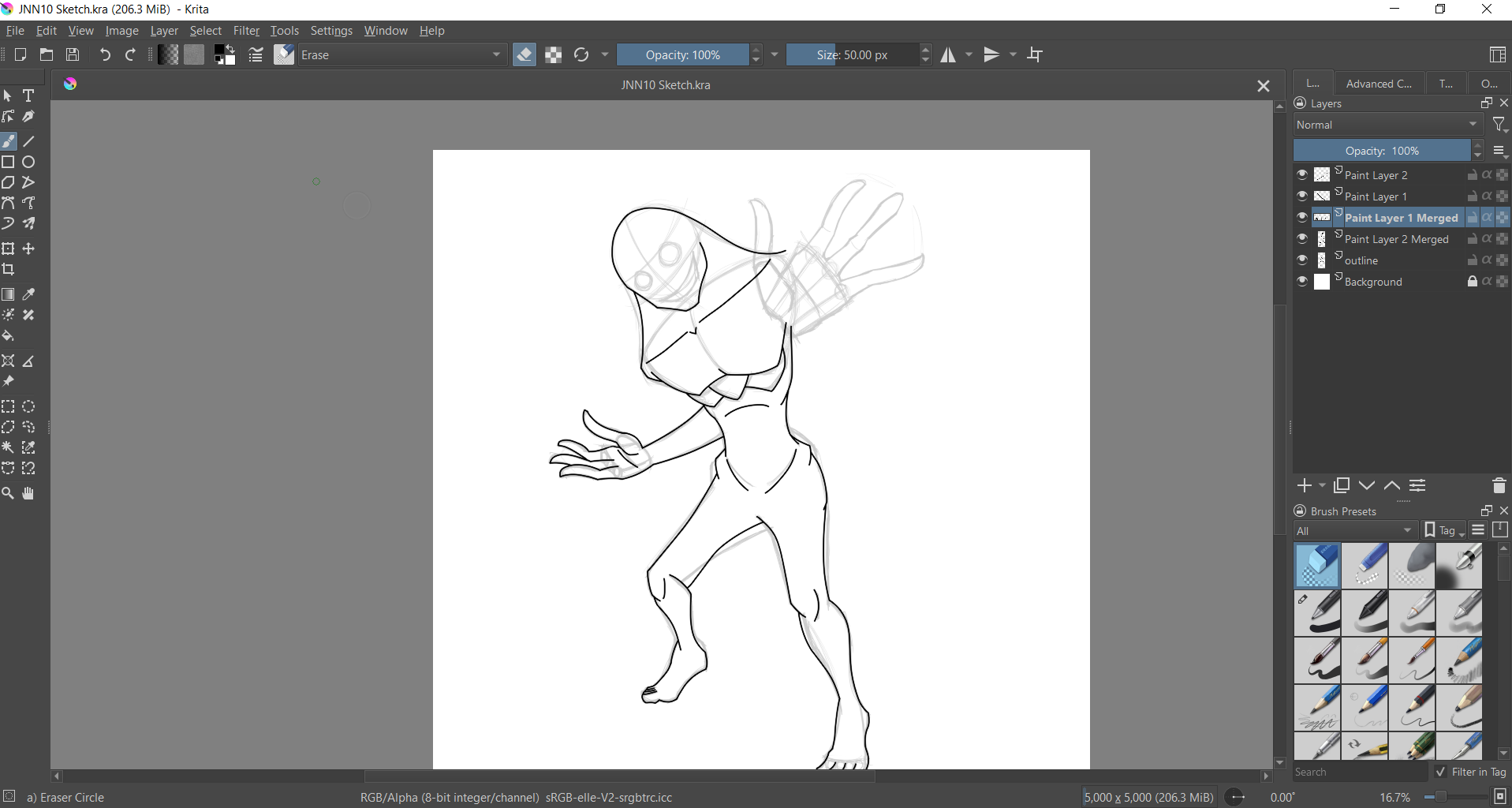Duplicate the layer using the copy icon
This screenshot has width=1512, height=808.
tap(1342, 485)
